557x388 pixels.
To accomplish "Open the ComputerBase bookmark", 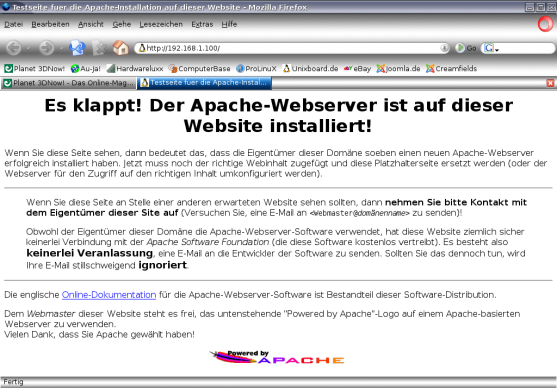I will [x=199, y=69].
